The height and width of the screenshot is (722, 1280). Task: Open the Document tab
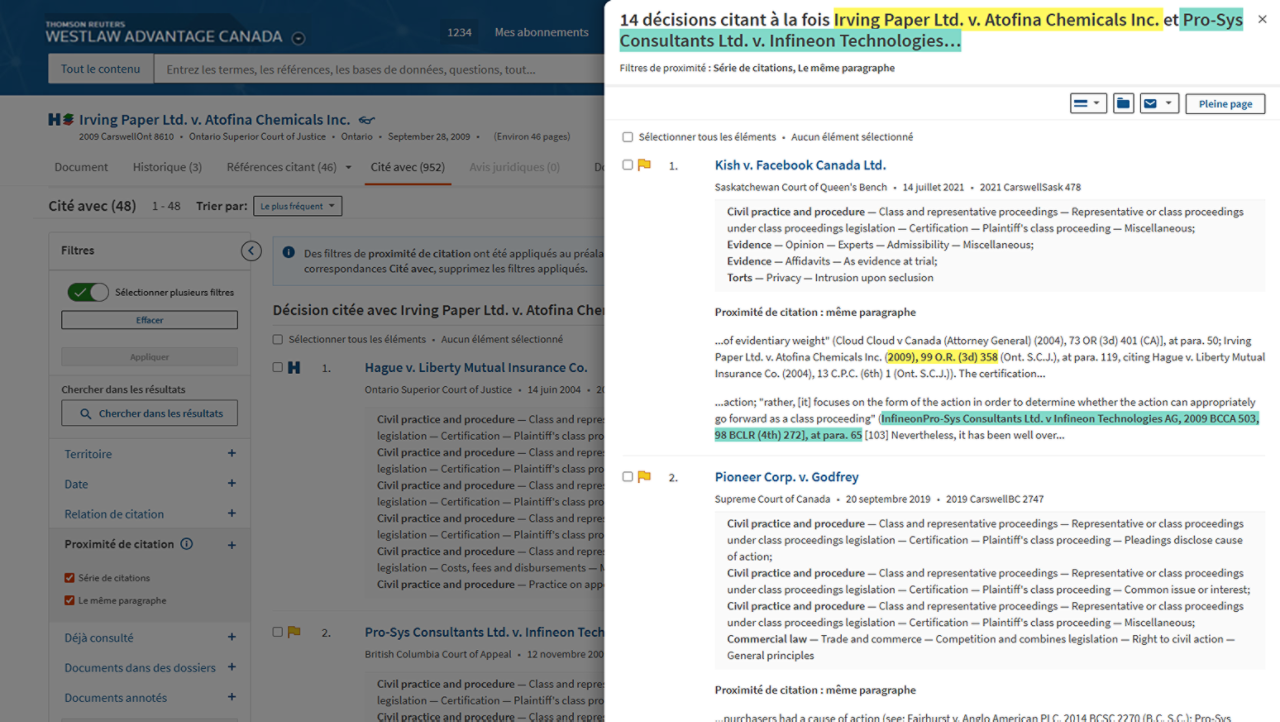tap(81, 168)
